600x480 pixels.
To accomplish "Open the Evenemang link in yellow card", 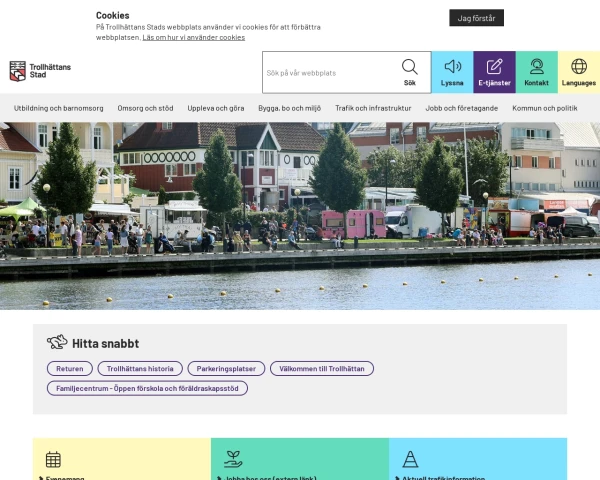I will 65,478.
